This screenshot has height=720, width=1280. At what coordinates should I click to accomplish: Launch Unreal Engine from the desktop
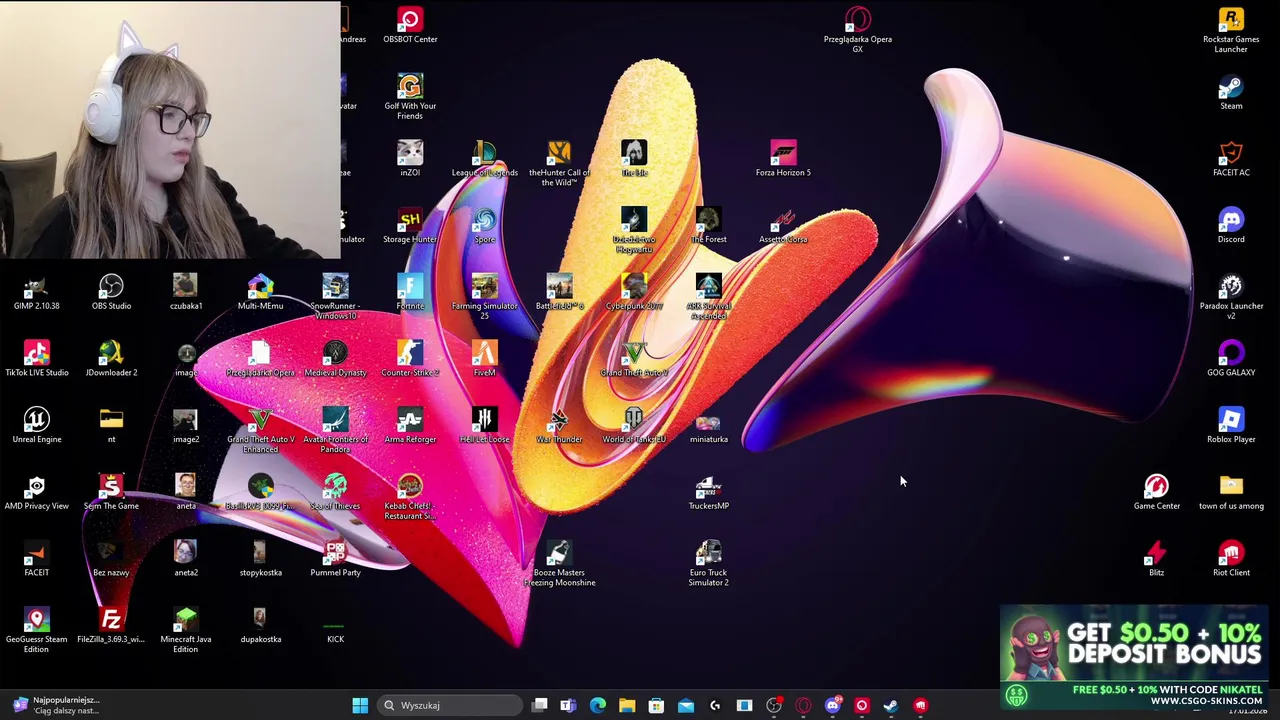pyautogui.click(x=37, y=426)
